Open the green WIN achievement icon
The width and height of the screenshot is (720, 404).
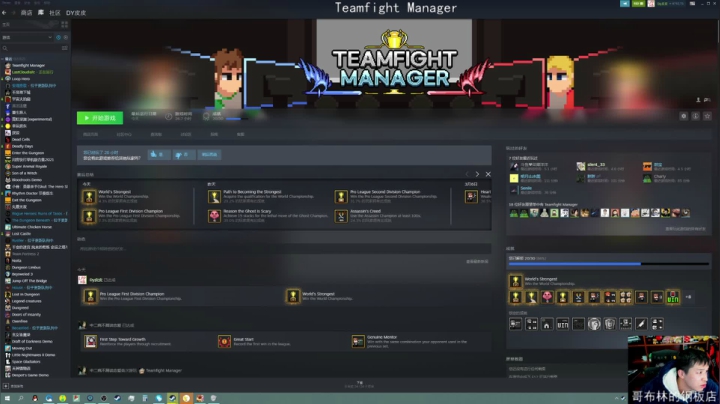click(673, 297)
